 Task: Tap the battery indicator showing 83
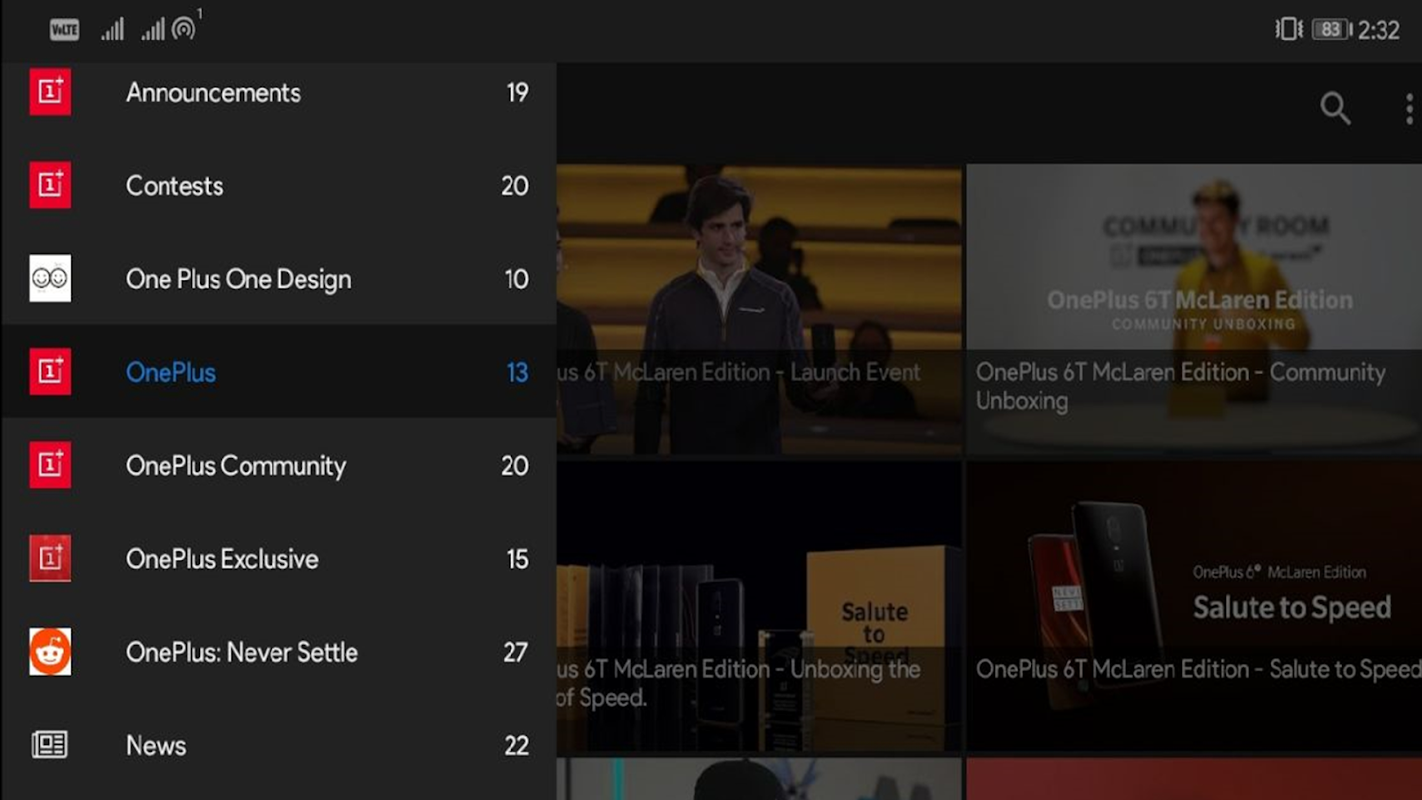tap(1331, 30)
